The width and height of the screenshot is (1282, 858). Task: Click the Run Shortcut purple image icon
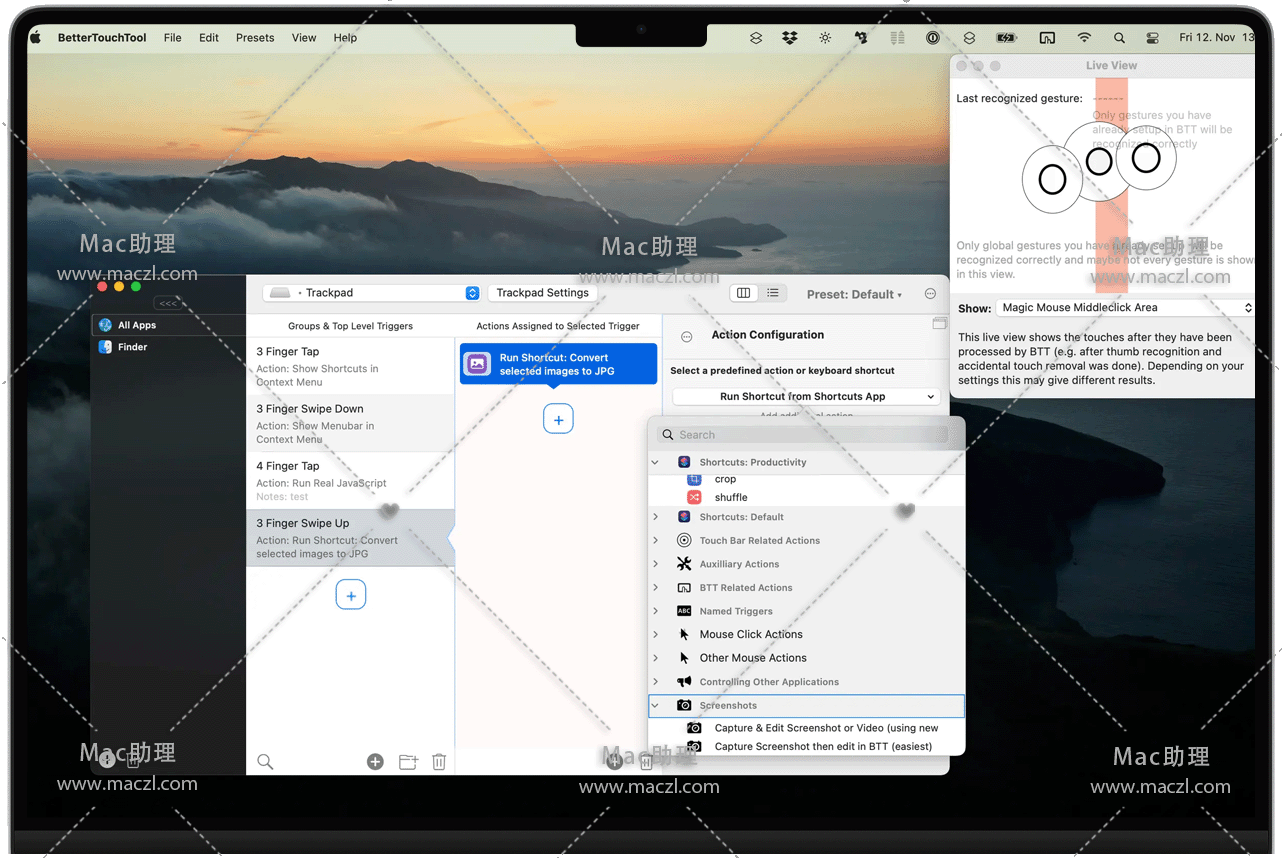click(x=478, y=364)
